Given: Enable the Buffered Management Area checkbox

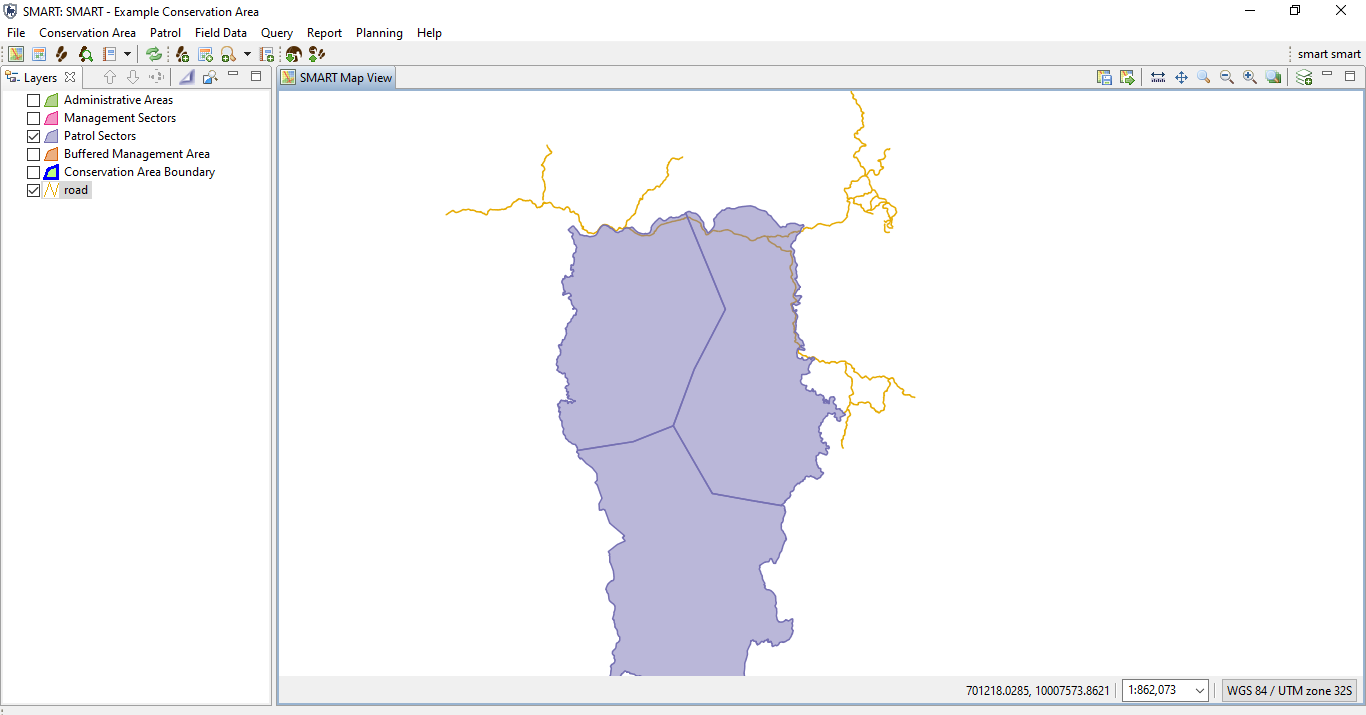Looking at the screenshot, I should click(34, 154).
